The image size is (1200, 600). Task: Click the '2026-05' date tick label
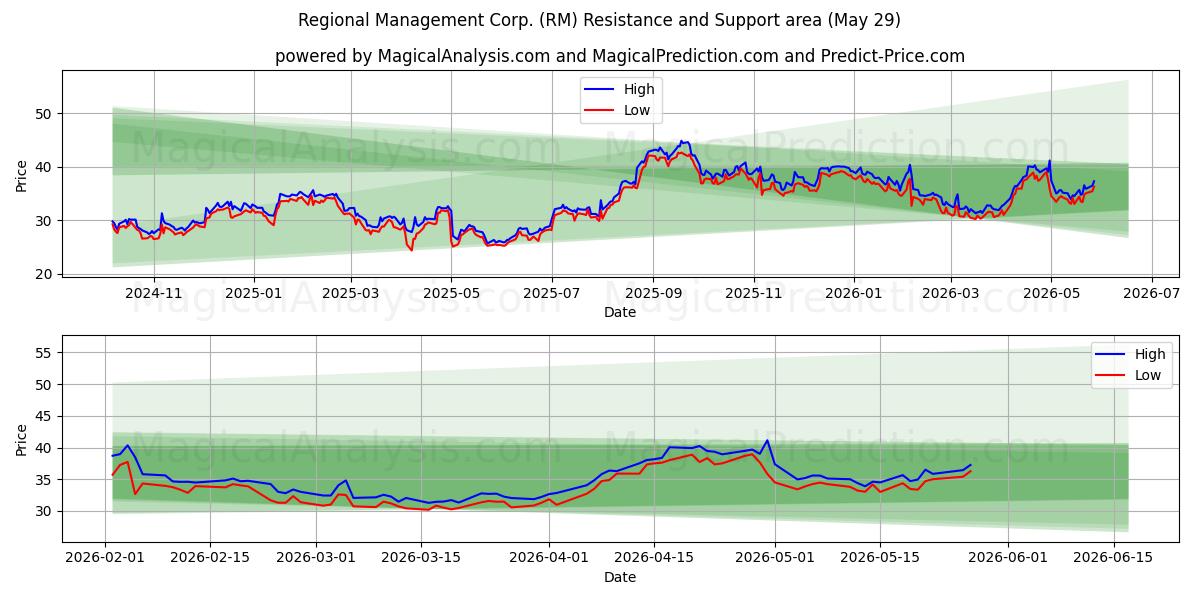tap(1051, 294)
